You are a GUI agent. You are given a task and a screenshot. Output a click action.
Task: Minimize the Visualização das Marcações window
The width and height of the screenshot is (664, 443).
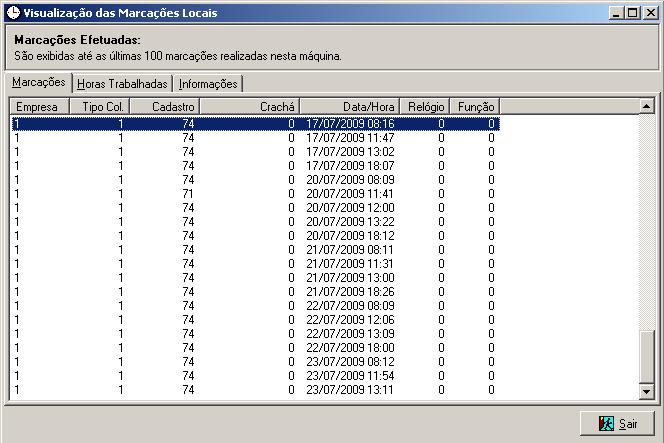pos(617,13)
